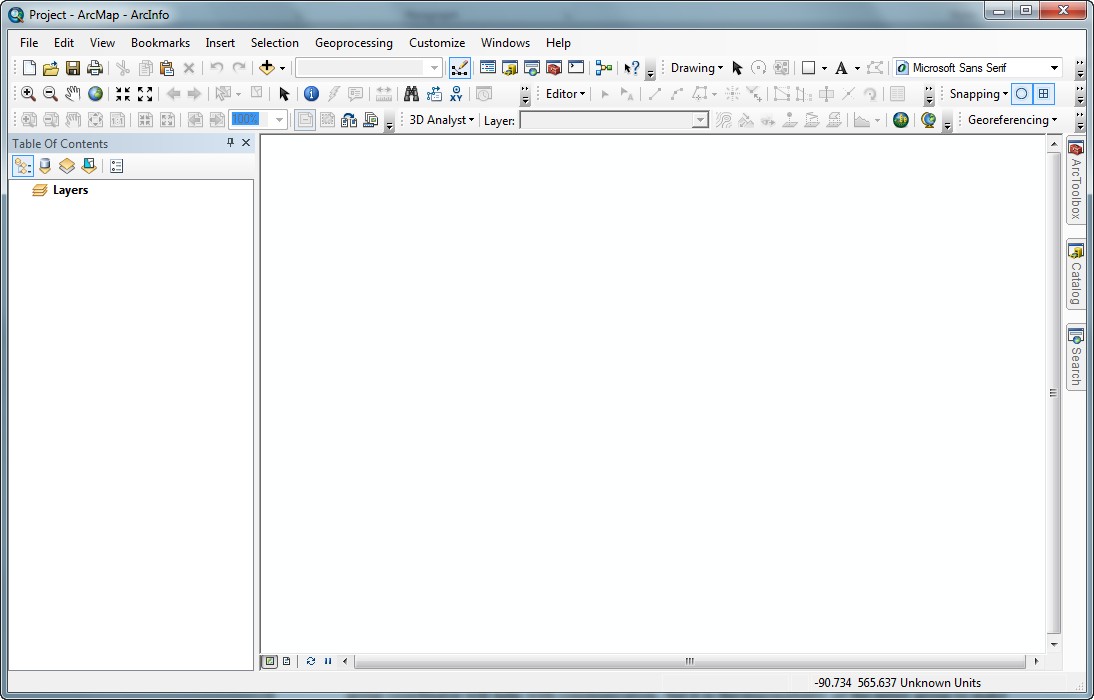Click the horizontal scrollbar of the map
This screenshot has height=700, width=1094.
[689, 661]
